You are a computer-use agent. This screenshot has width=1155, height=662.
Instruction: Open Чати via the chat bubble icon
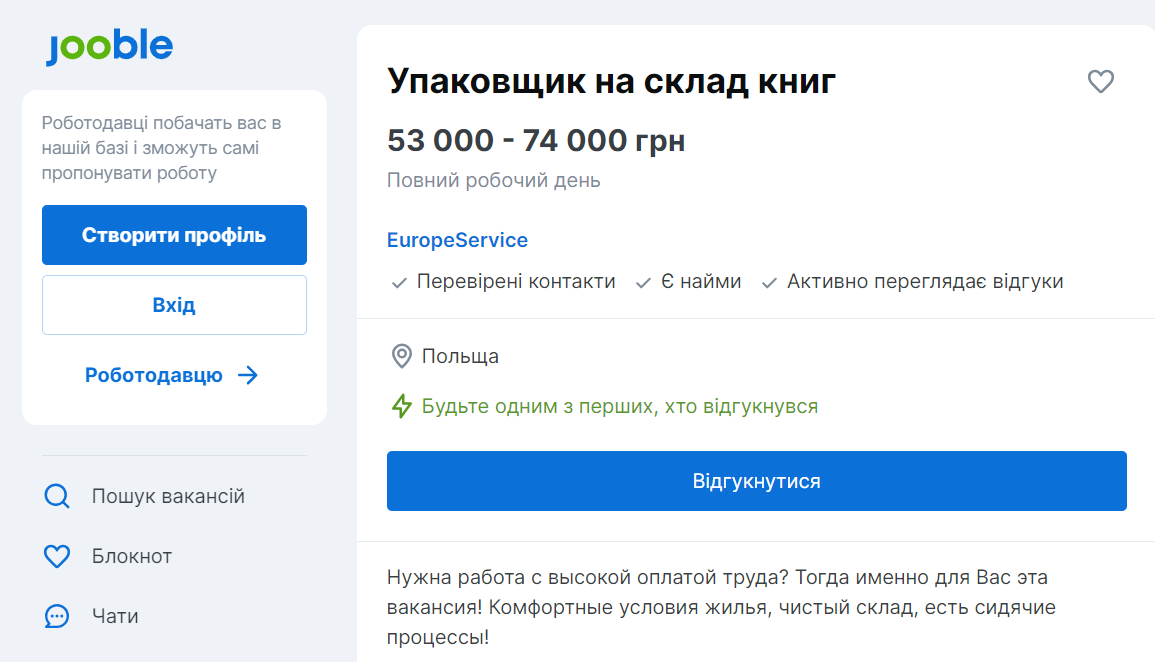tap(57, 616)
